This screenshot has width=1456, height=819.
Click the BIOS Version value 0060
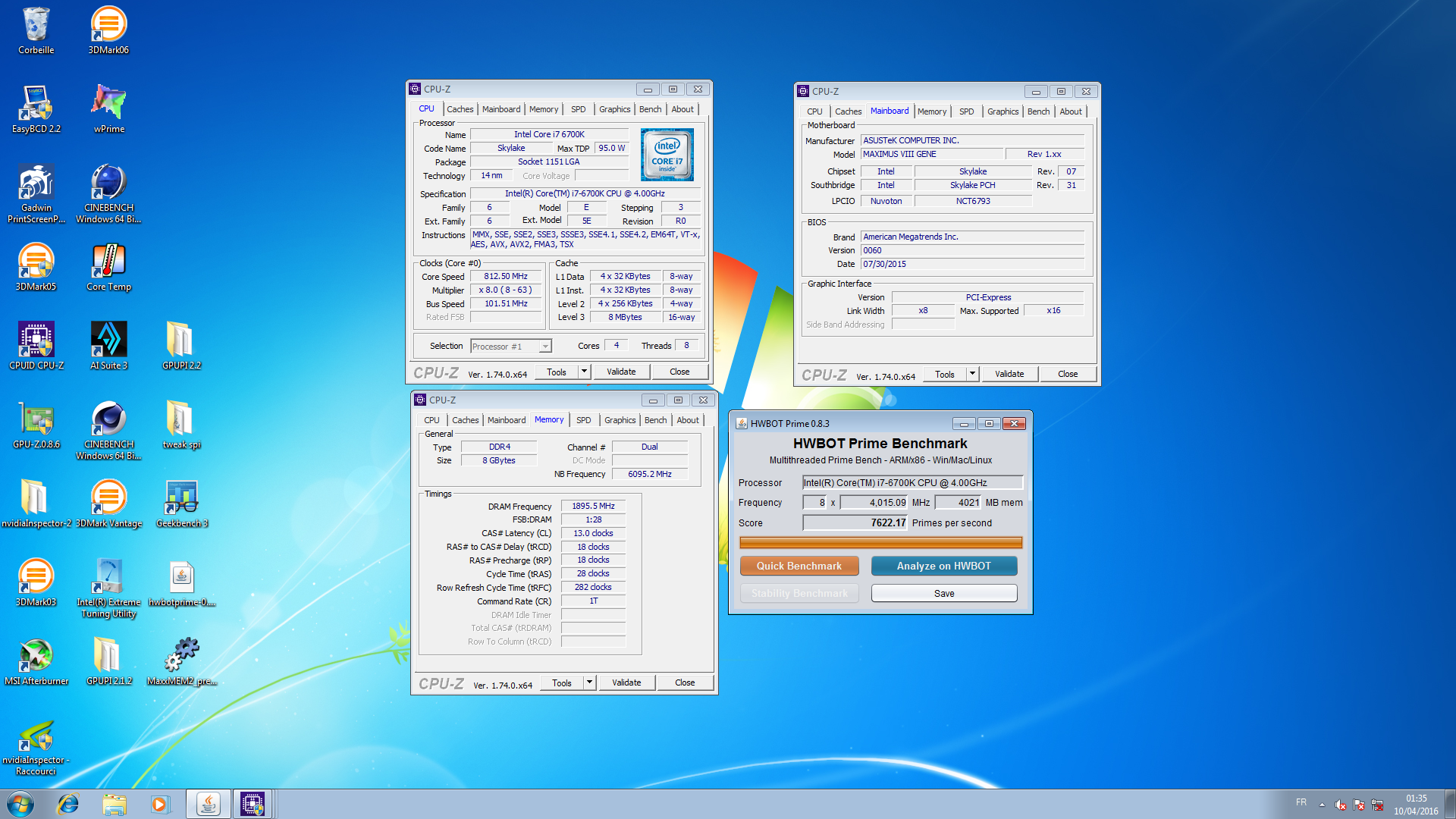coord(972,250)
